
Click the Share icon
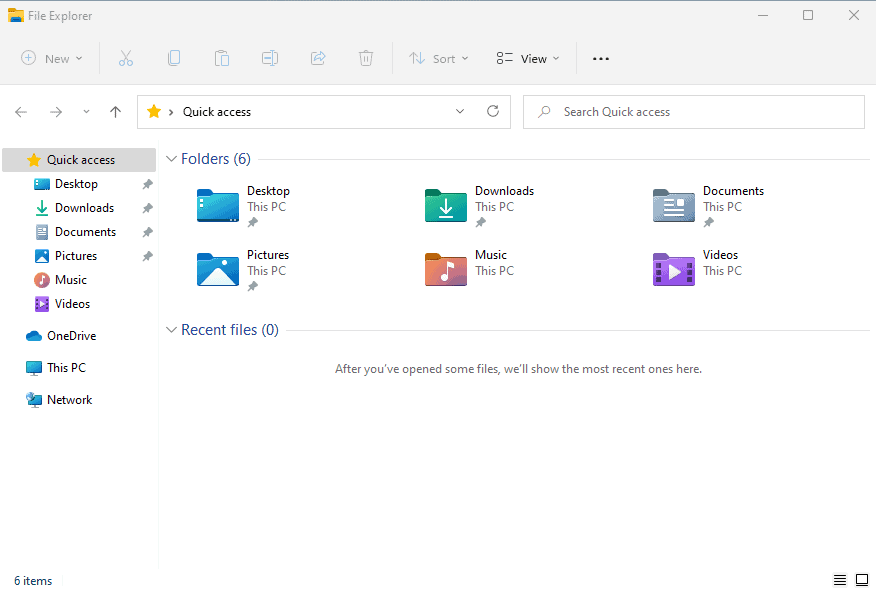point(318,58)
